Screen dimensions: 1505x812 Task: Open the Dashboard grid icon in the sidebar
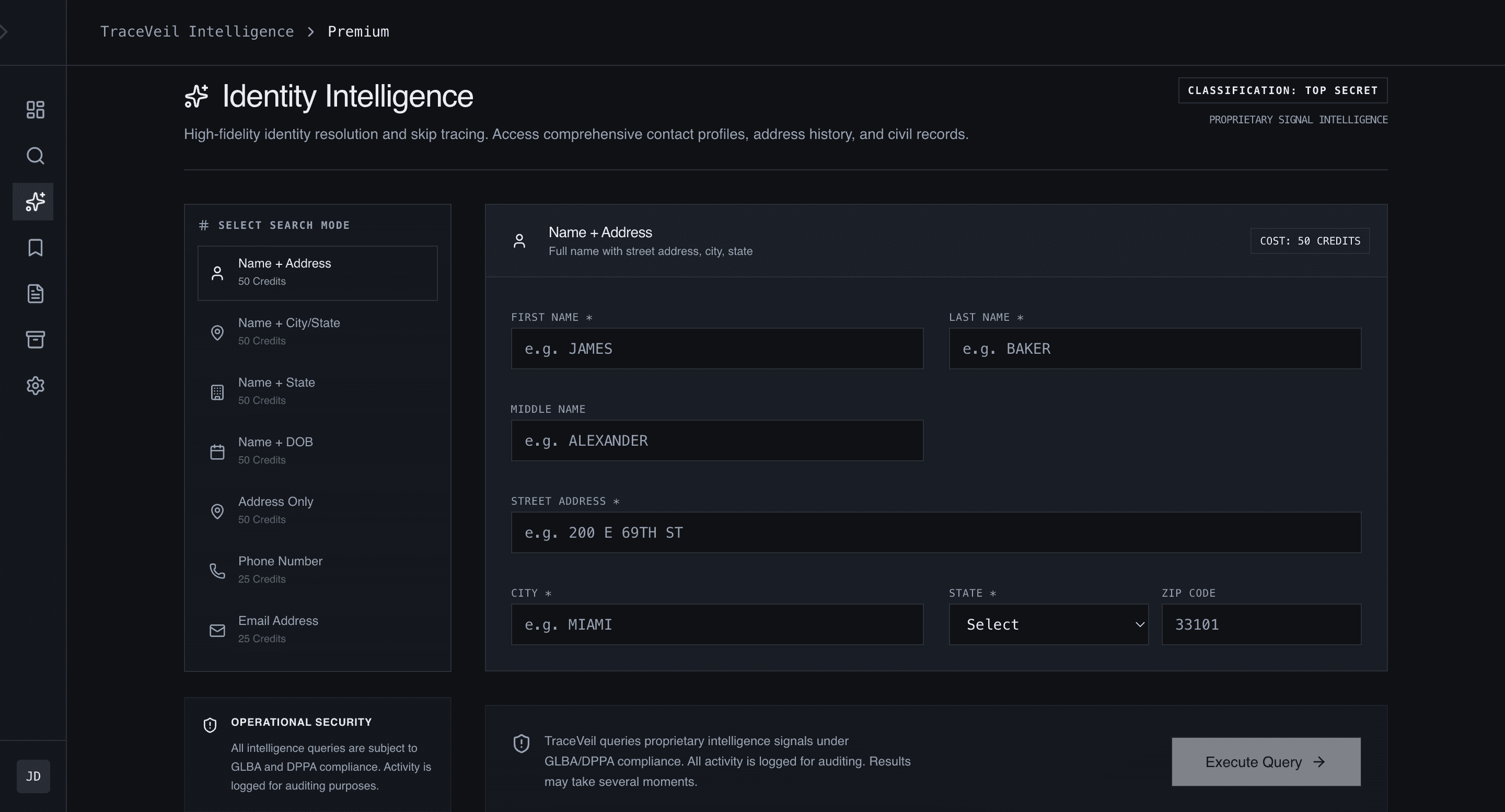35,109
